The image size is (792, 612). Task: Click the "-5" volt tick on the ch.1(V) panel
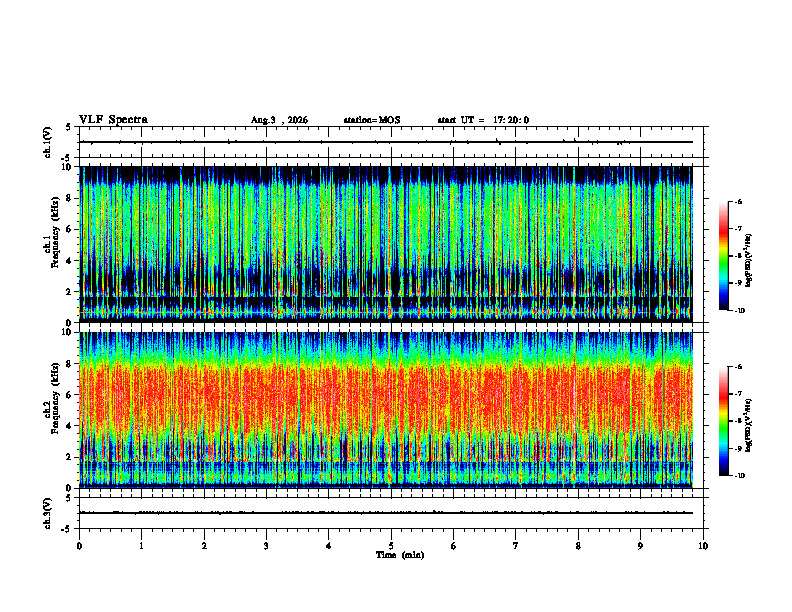click(66, 158)
